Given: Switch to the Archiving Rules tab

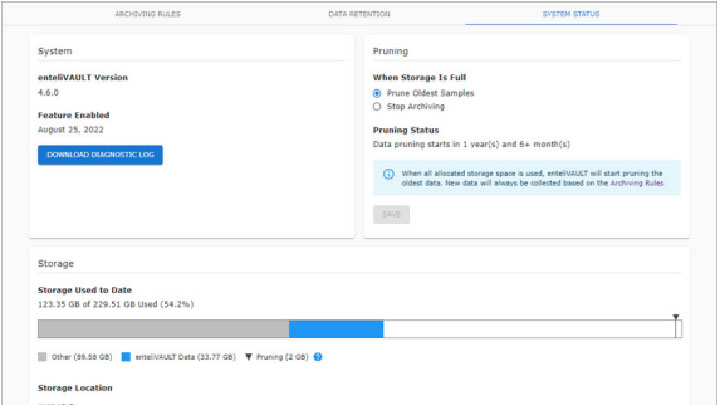Looking at the screenshot, I should [x=151, y=14].
